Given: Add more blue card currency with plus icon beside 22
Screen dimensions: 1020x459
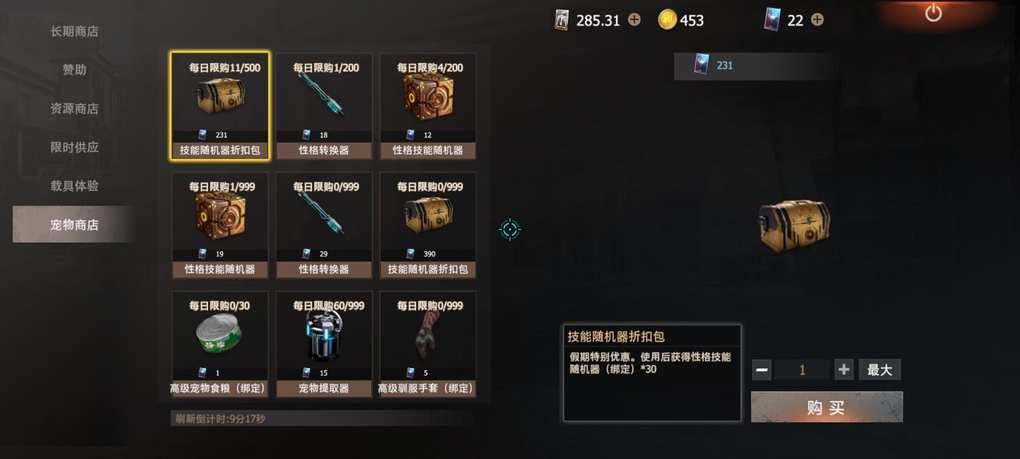Looking at the screenshot, I should 817,20.
